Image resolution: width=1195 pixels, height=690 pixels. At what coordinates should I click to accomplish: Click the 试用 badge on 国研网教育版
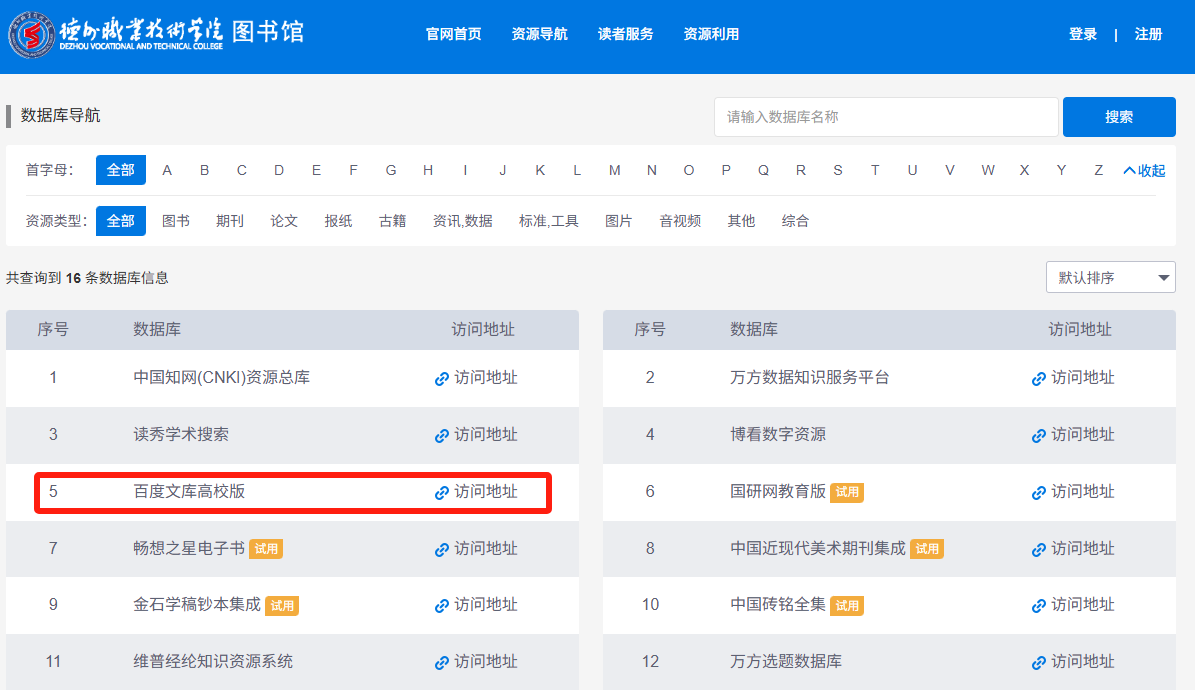(847, 493)
